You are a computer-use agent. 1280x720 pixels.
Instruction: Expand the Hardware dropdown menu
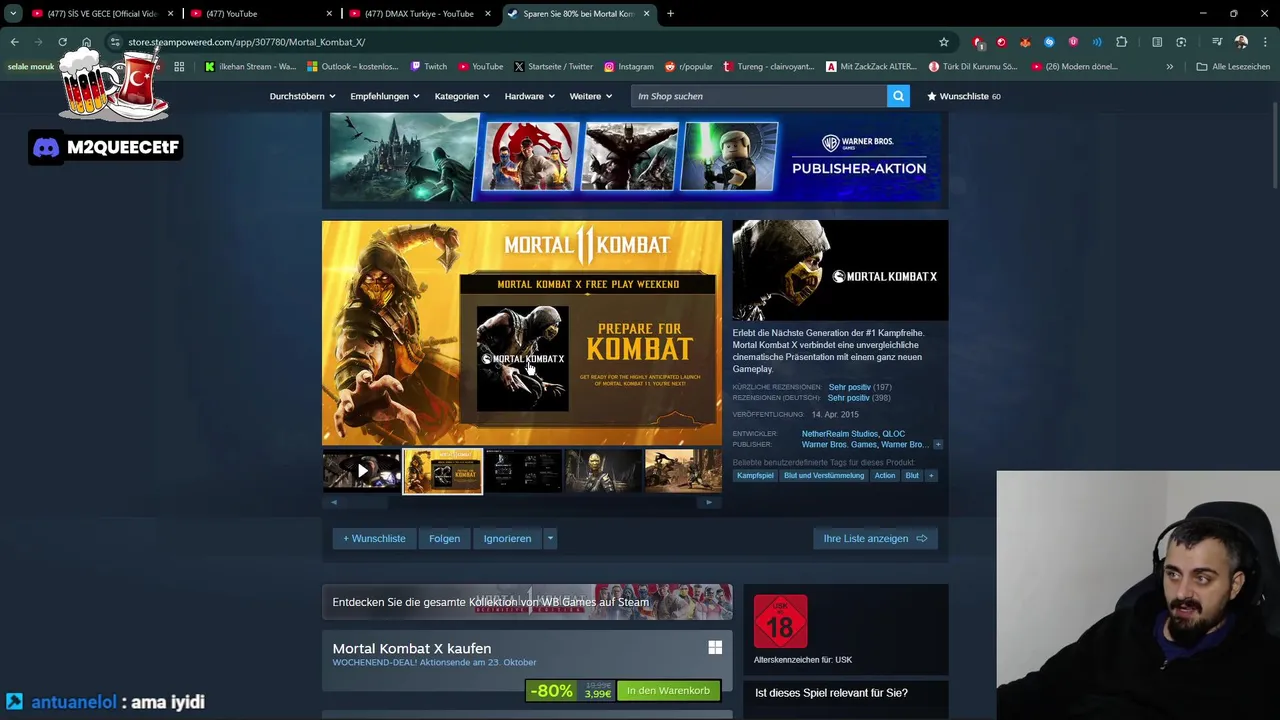[529, 96]
